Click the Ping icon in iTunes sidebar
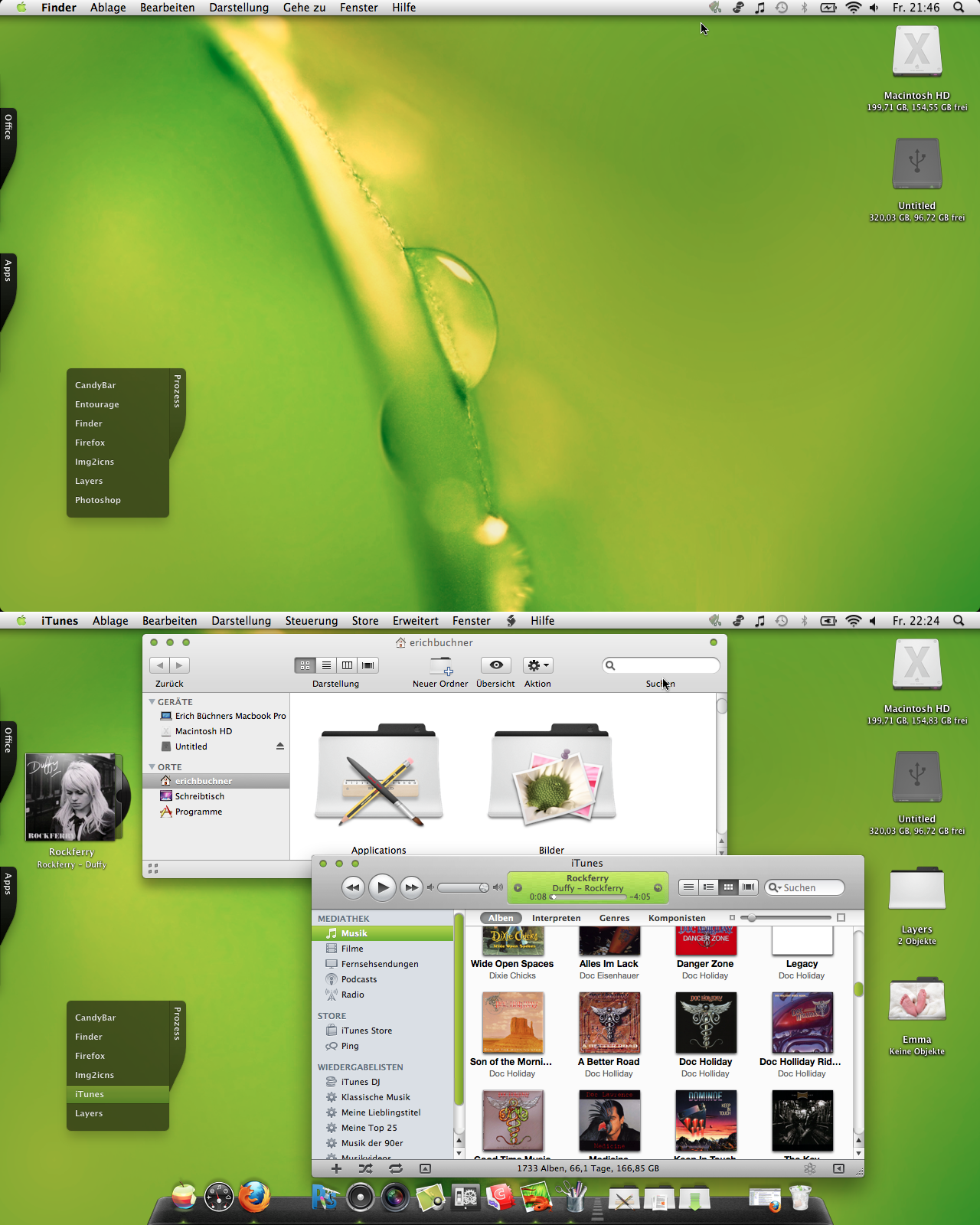 tap(332, 1046)
